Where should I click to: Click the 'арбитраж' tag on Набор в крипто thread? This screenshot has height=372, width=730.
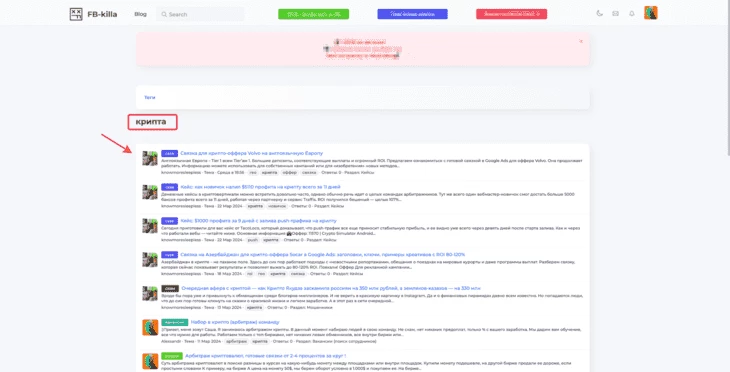(x=236, y=341)
